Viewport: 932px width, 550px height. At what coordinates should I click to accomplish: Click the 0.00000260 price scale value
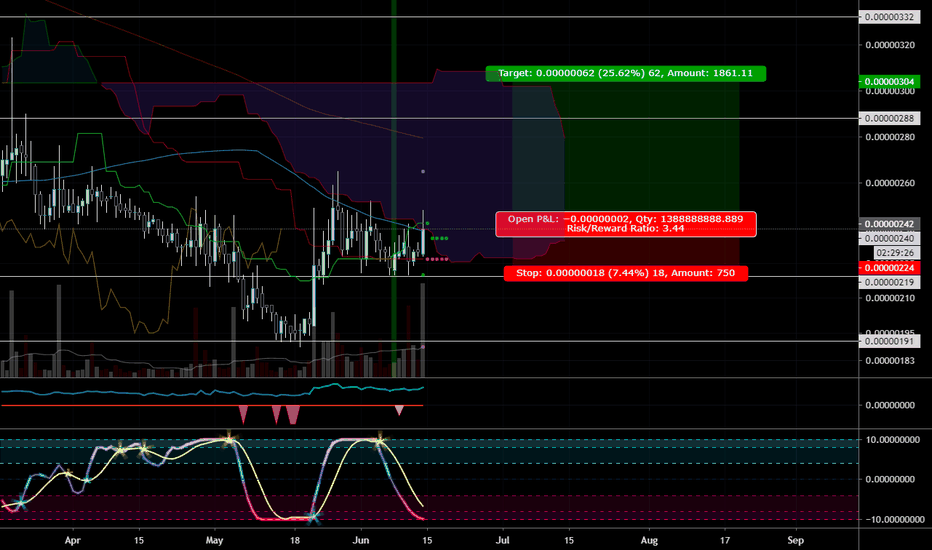890,183
